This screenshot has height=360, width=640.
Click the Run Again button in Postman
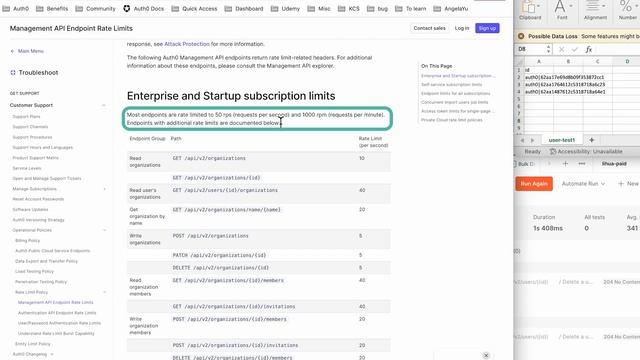pyautogui.click(x=534, y=184)
